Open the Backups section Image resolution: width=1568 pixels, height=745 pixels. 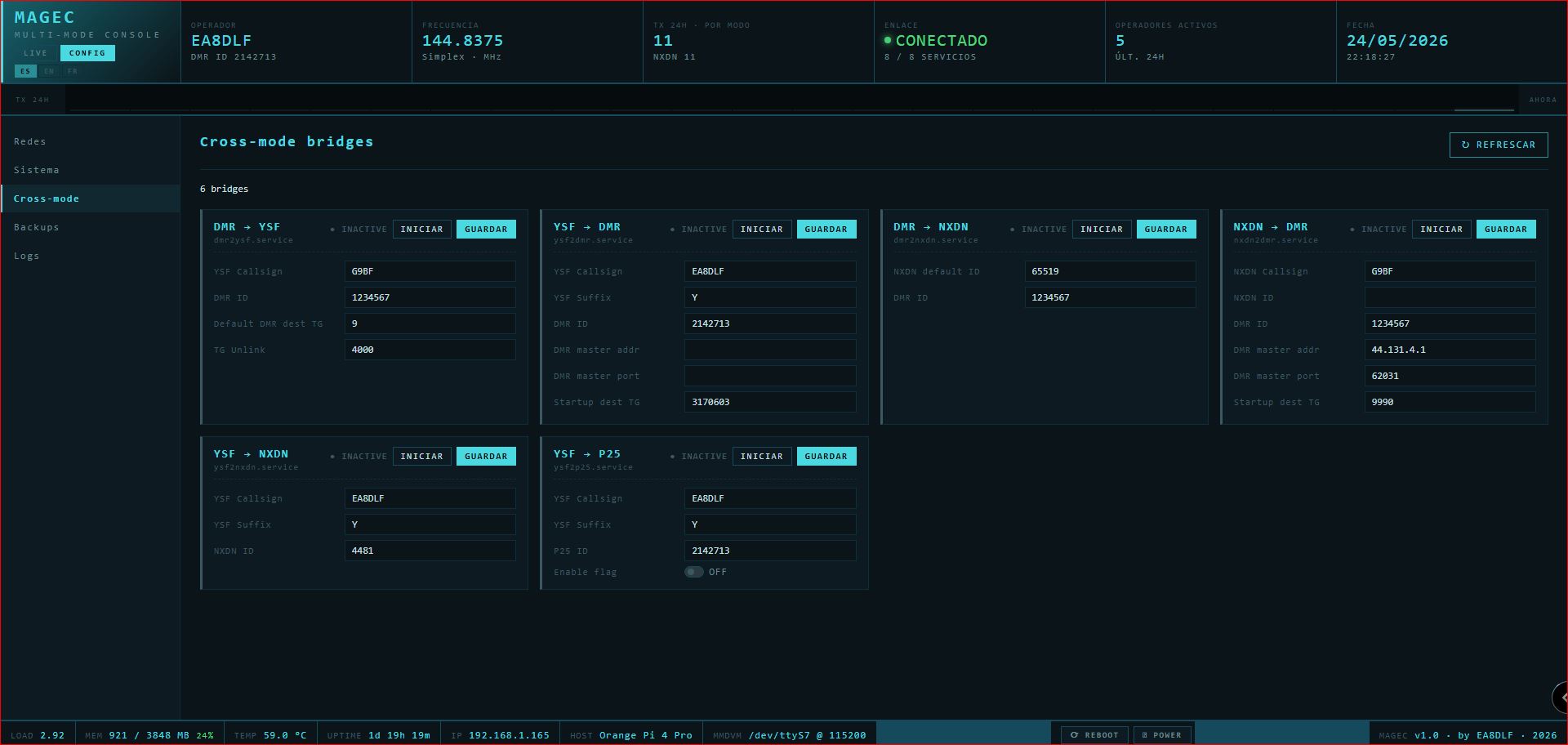coord(90,227)
